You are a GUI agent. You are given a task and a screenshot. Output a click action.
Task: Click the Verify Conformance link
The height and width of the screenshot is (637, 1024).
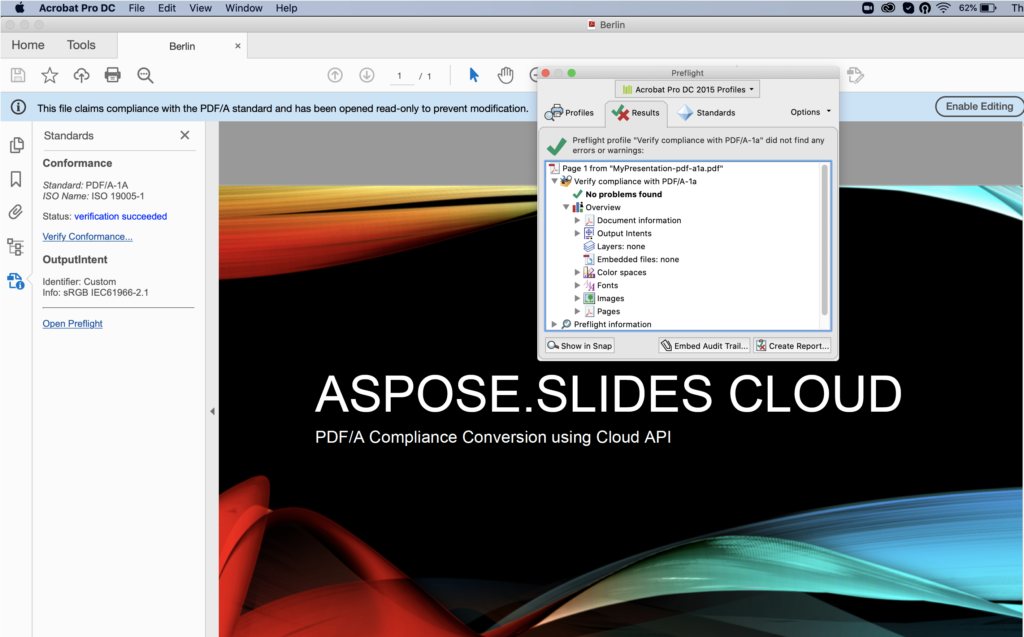click(87, 237)
